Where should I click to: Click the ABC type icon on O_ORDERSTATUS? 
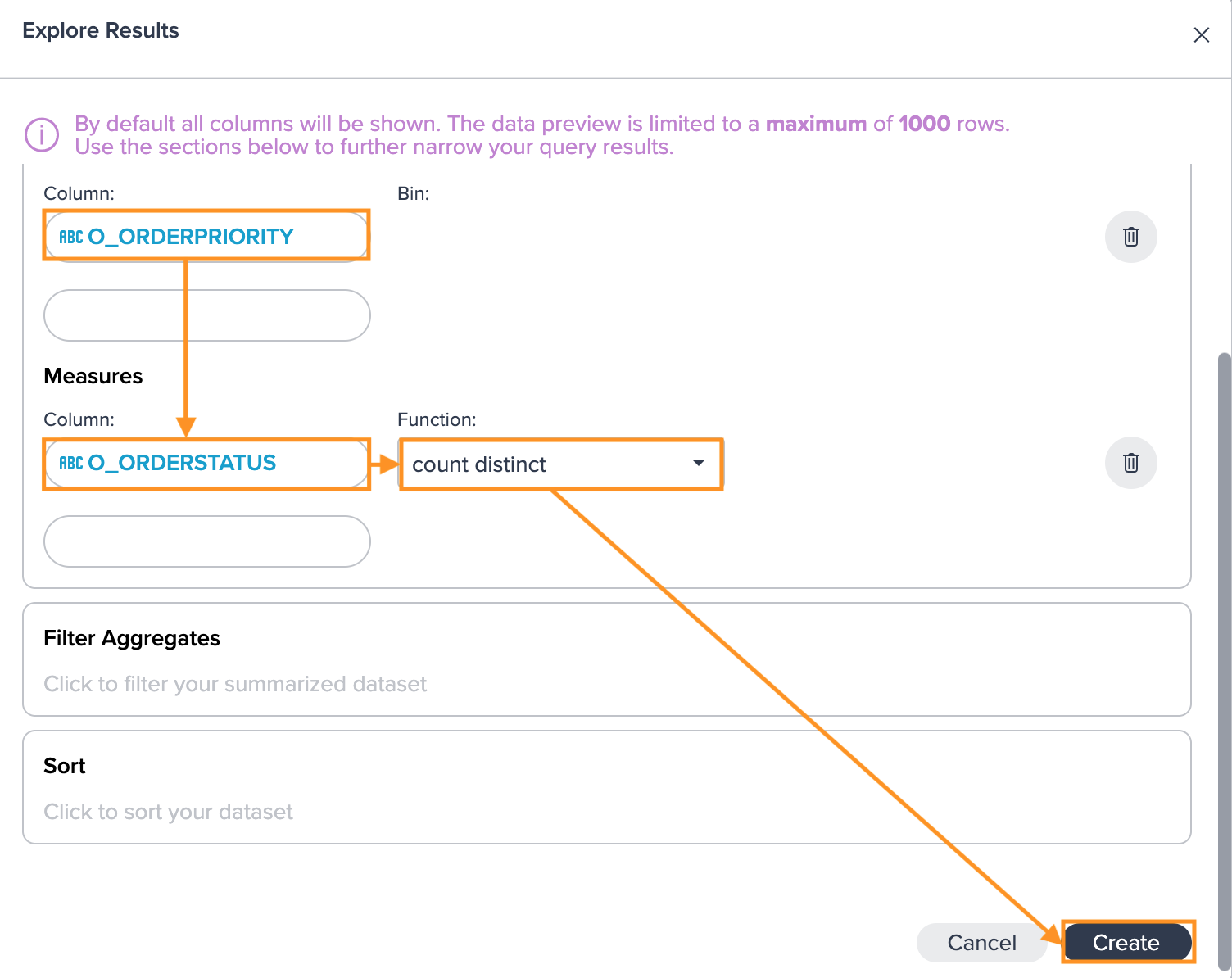(x=71, y=464)
